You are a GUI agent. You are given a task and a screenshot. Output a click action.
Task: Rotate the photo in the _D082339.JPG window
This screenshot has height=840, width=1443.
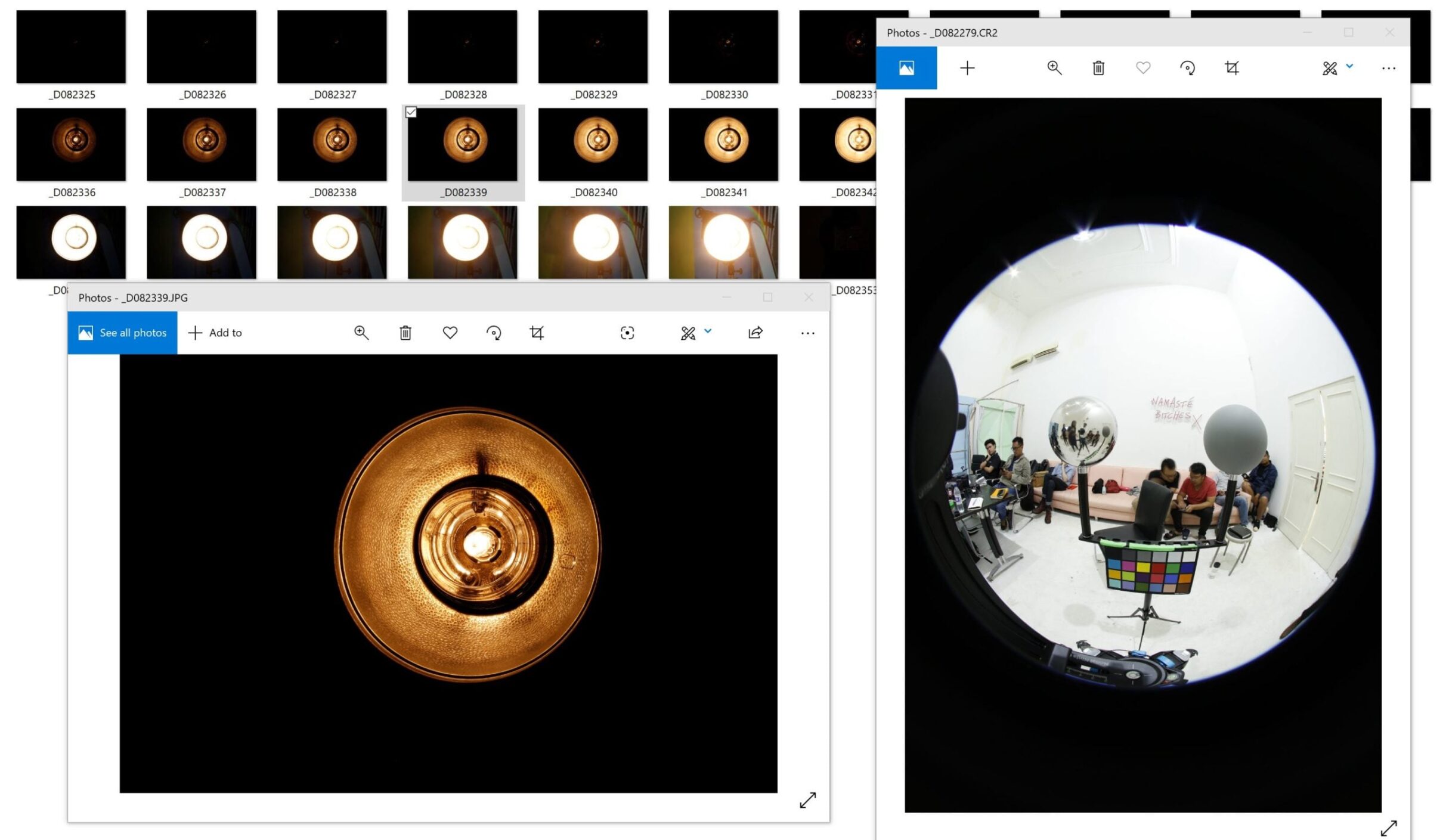[494, 333]
